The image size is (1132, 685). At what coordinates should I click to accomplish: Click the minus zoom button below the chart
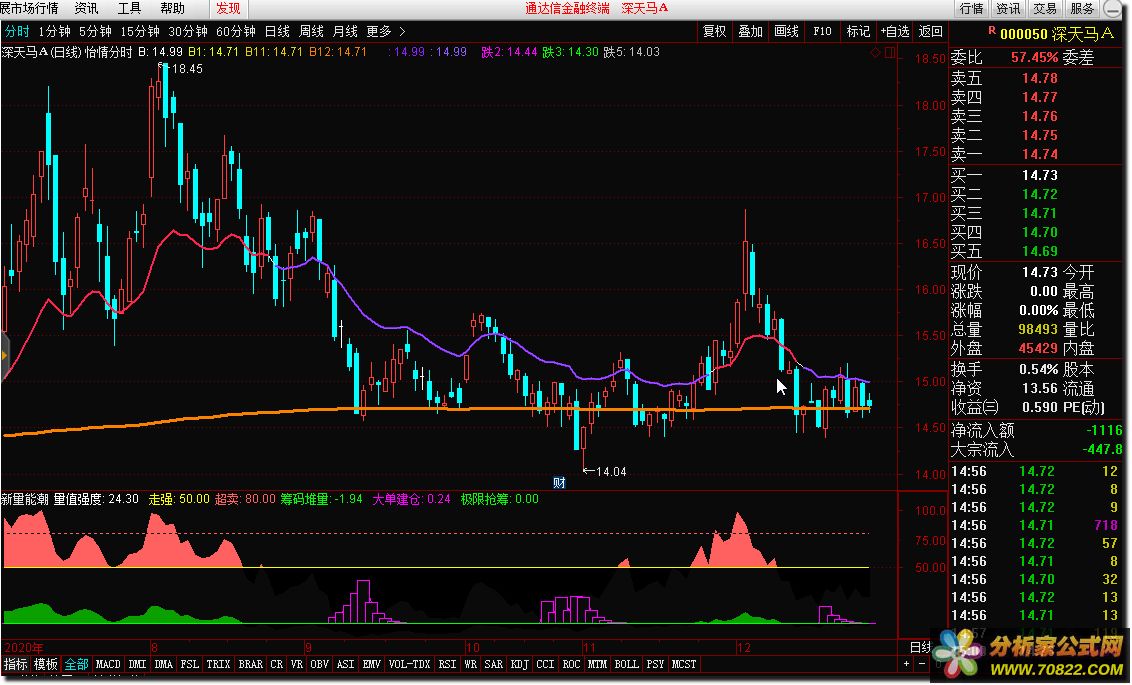point(920,664)
